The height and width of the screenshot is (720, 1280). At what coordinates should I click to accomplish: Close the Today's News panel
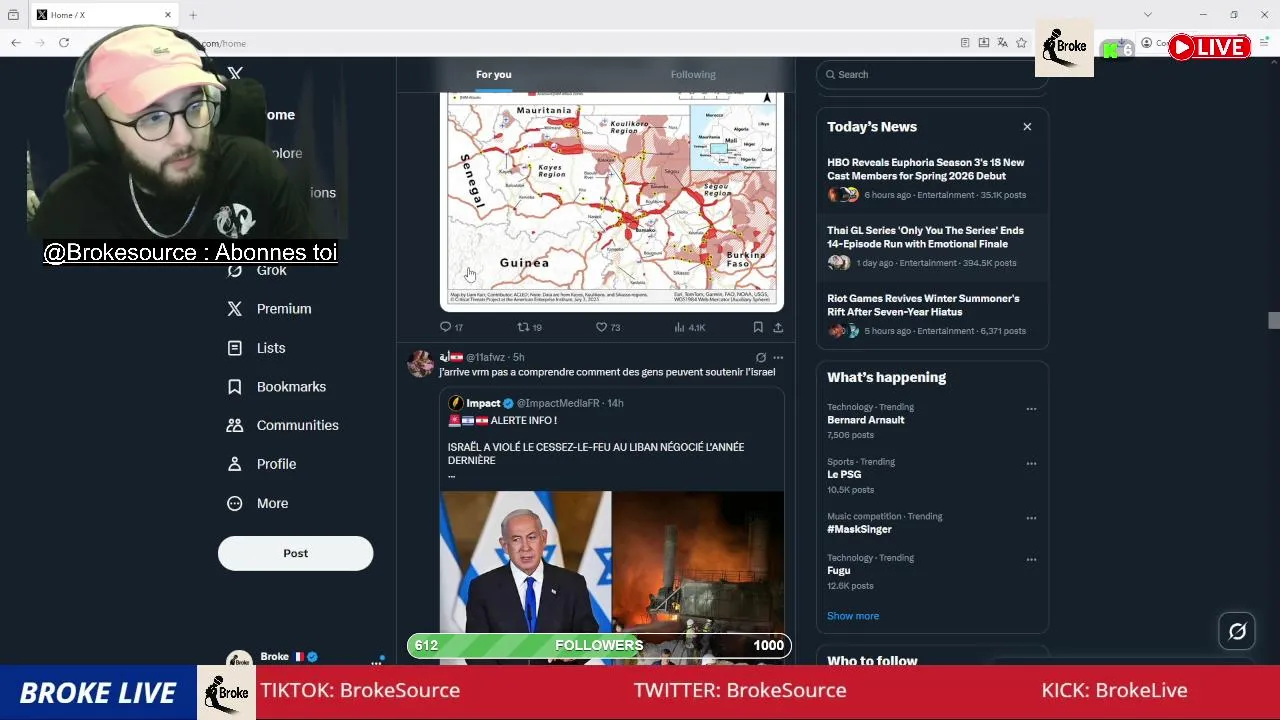[1027, 127]
